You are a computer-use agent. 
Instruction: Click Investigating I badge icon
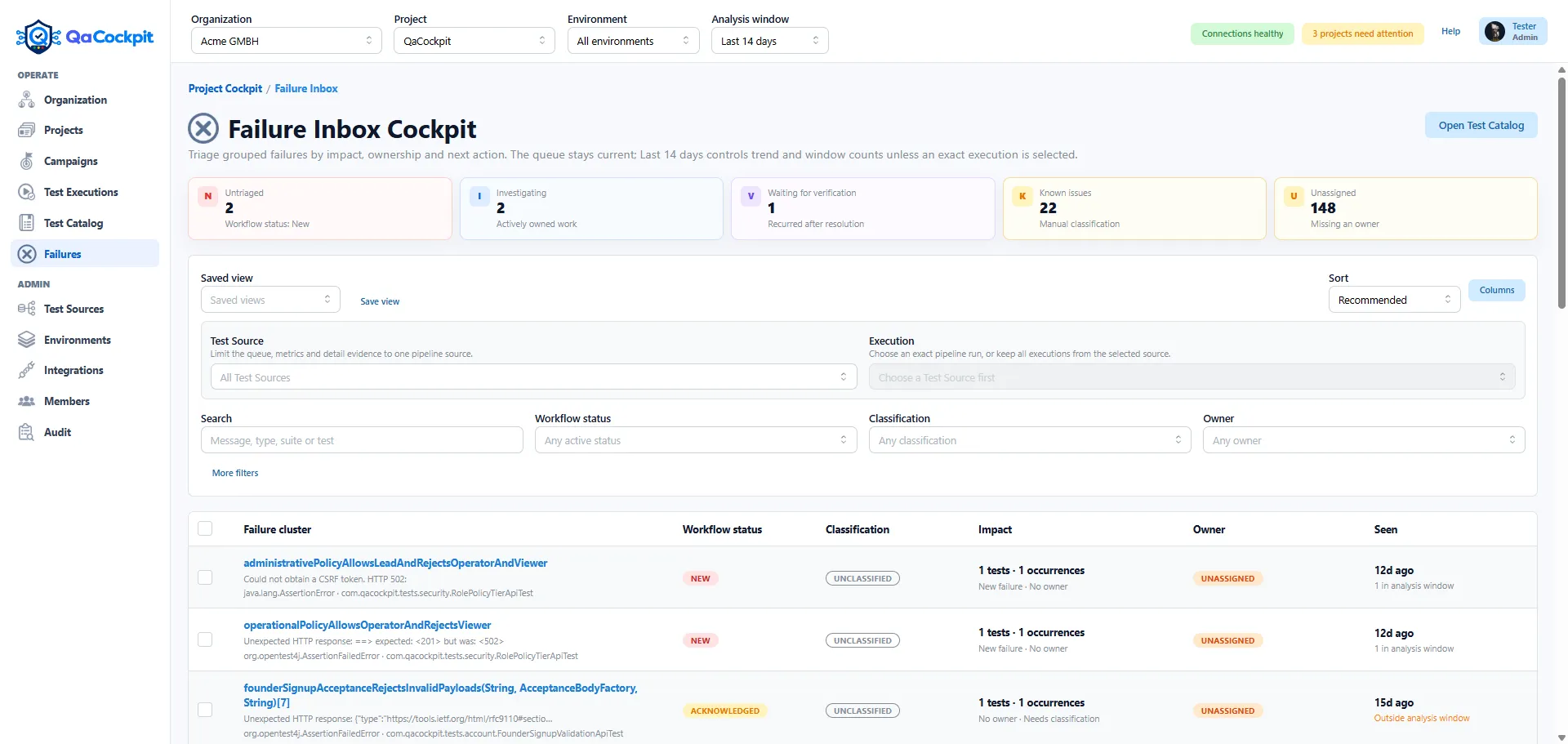pos(479,196)
